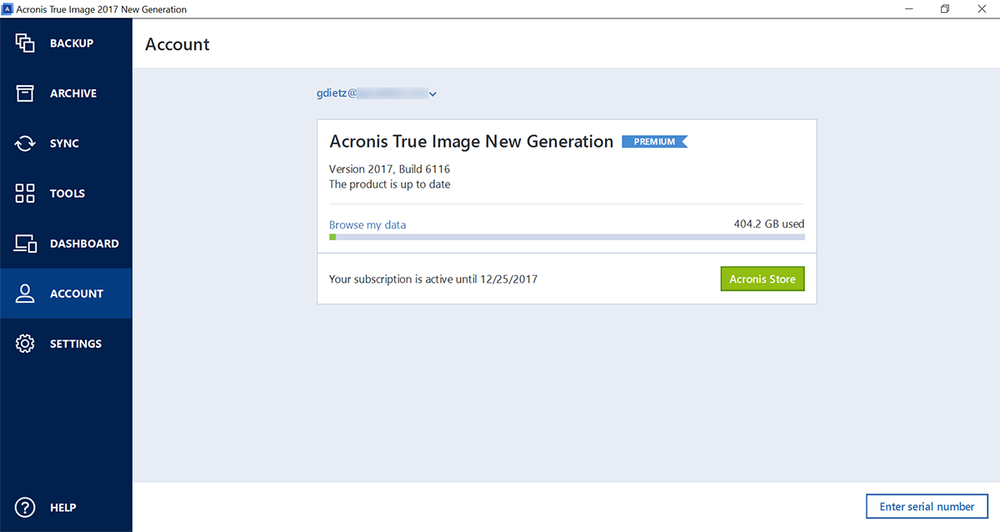Click 'The product is up to date' text
Viewport: 1000px width, 532px height.
pos(389,184)
